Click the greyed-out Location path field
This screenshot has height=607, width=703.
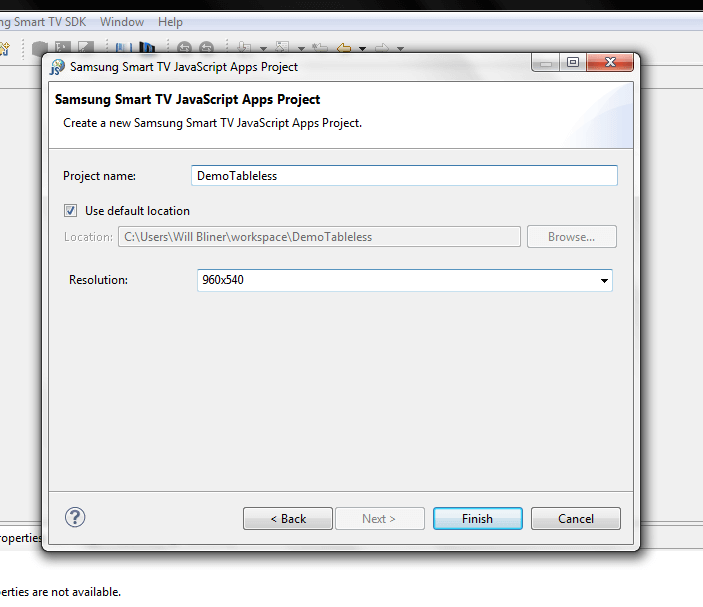[x=319, y=237]
